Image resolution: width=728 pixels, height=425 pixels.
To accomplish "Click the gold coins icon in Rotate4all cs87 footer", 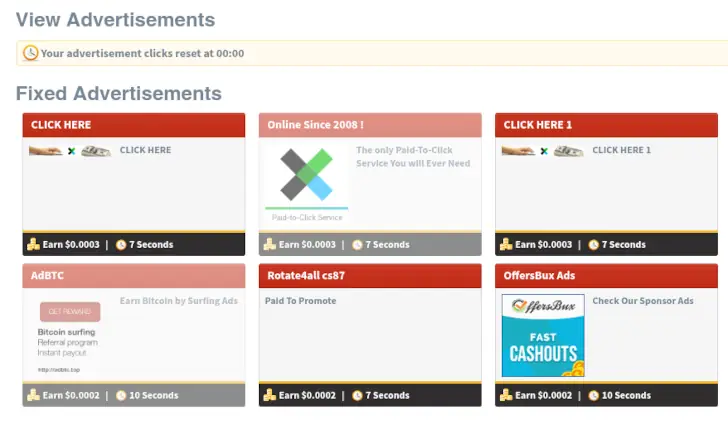I will coord(270,395).
